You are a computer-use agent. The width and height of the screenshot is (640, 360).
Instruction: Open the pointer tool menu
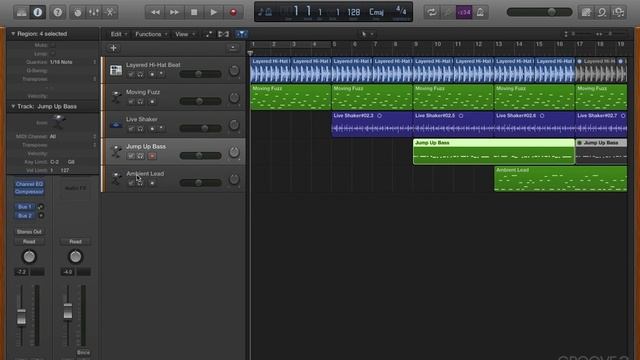point(367,34)
